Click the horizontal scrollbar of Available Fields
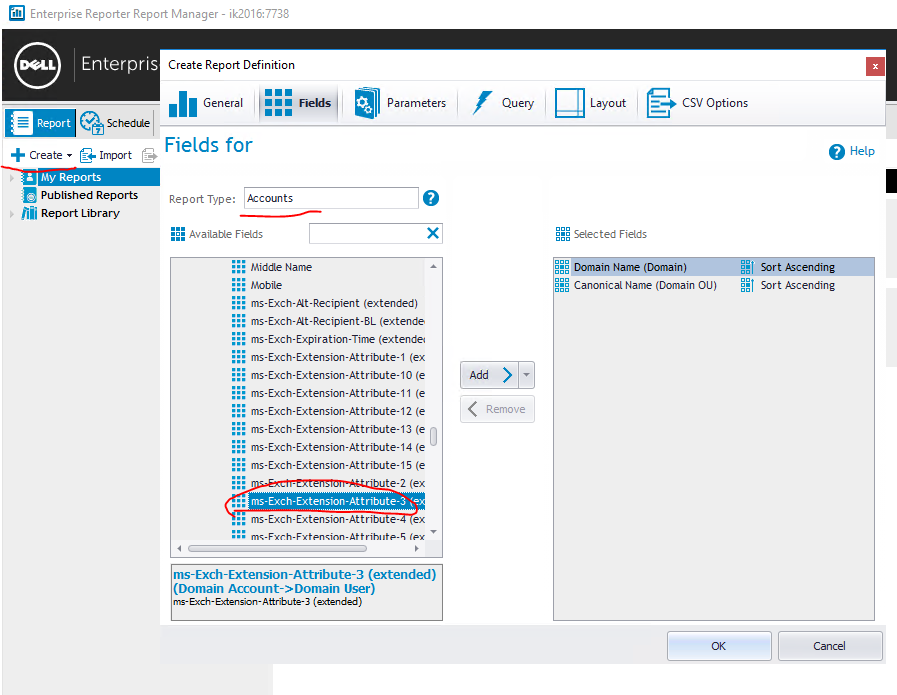This screenshot has width=897, height=695. pos(277,549)
